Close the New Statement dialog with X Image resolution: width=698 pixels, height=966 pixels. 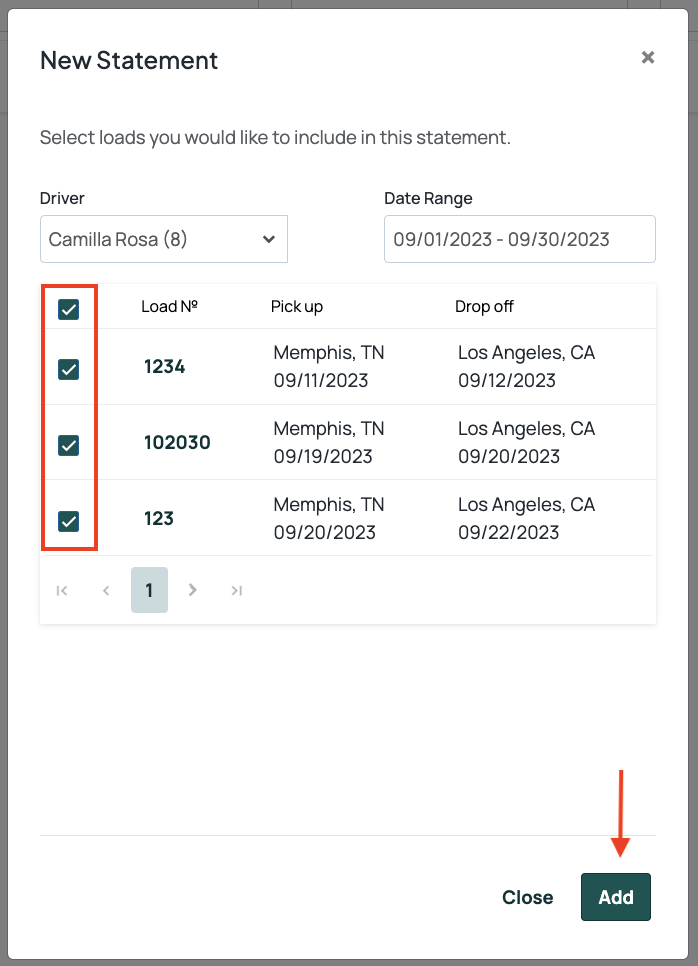[647, 57]
